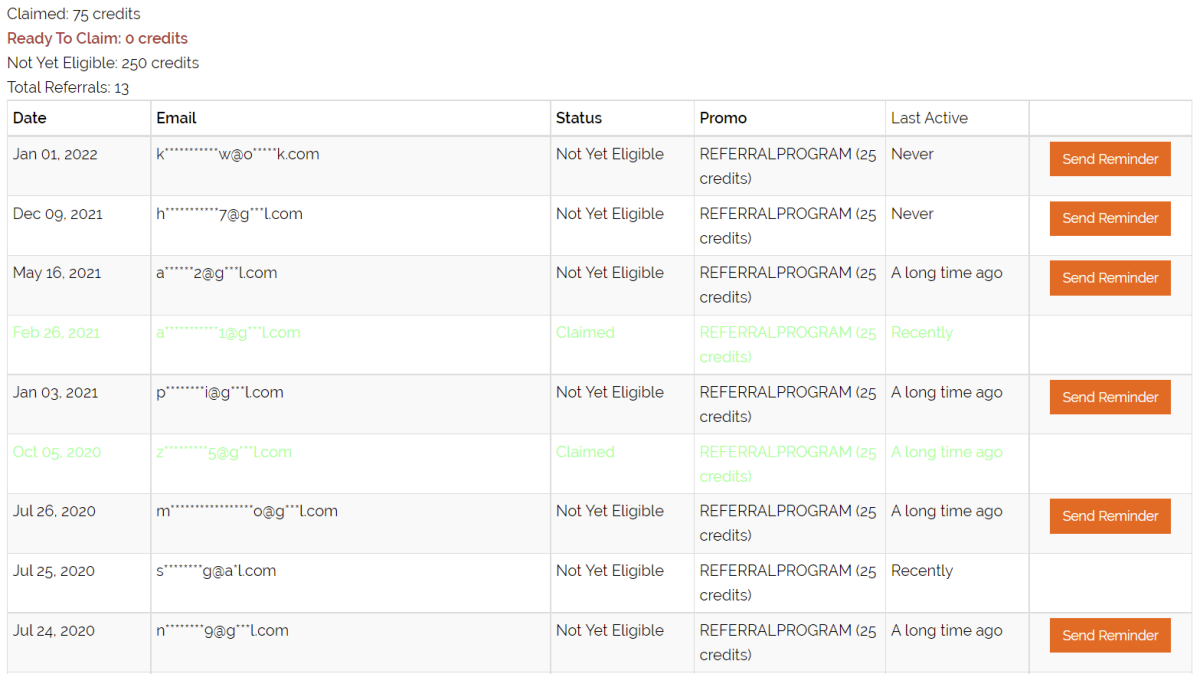The image size is (1200, 674).
Task: Click the 'Not Yet Eligible: 250 credits' text
Action: [x=103, y=63]
